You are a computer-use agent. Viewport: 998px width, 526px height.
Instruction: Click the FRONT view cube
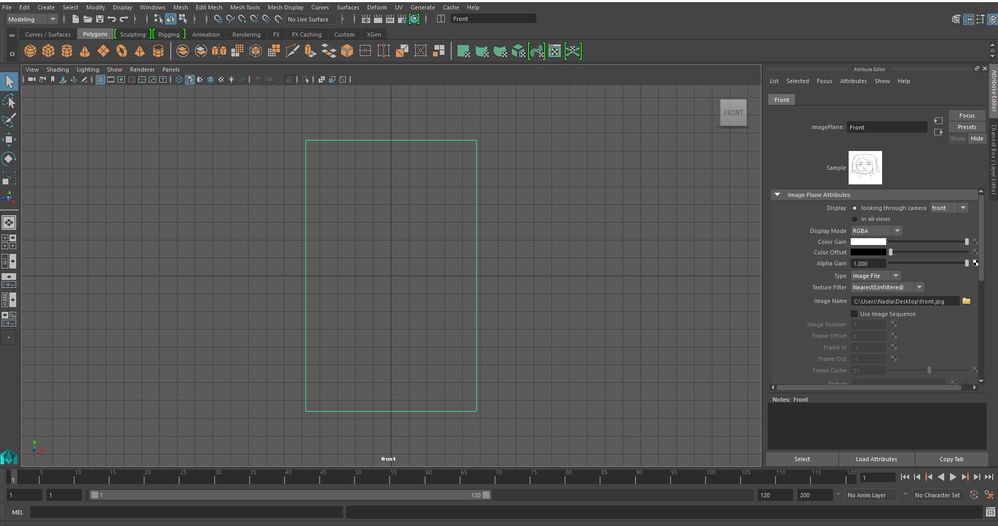733,113
